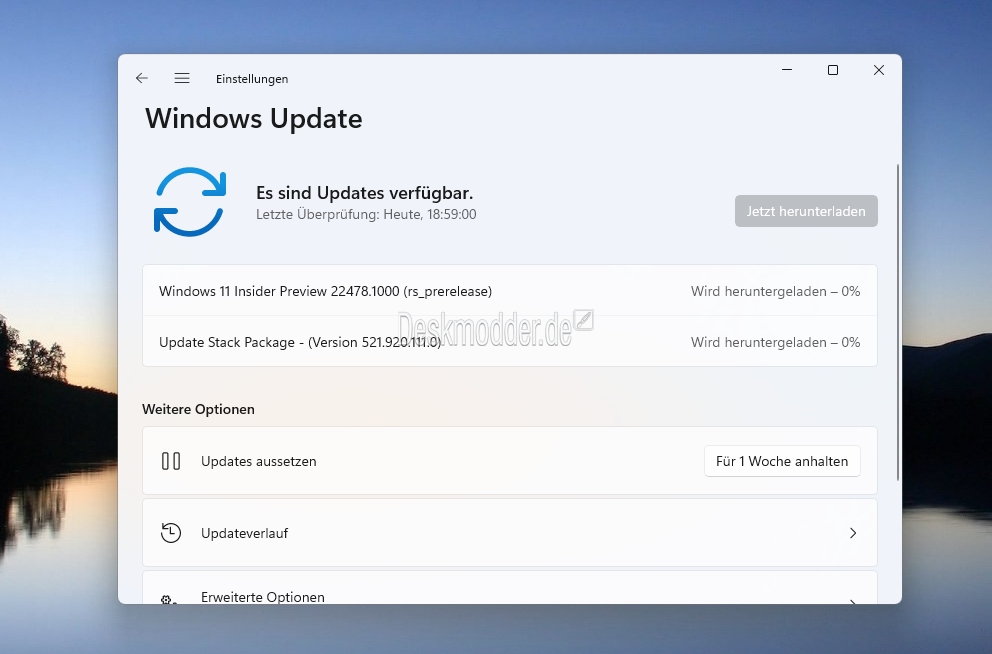Image resolution: width=992 pixels, height=654 pixels.
Task: Open the Erweiterte Optionen entry
Action: 510,588
